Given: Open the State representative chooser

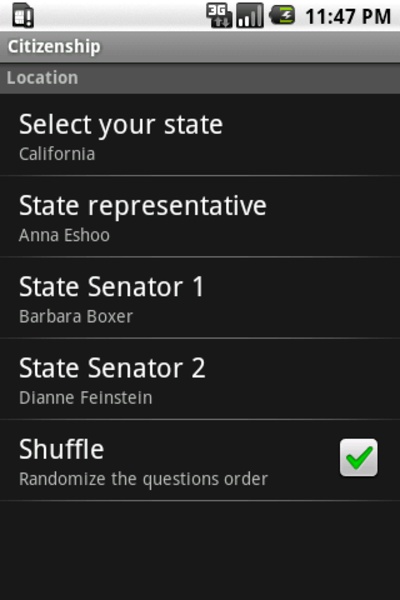Looking at the screenshot, I should click(200, 217).
